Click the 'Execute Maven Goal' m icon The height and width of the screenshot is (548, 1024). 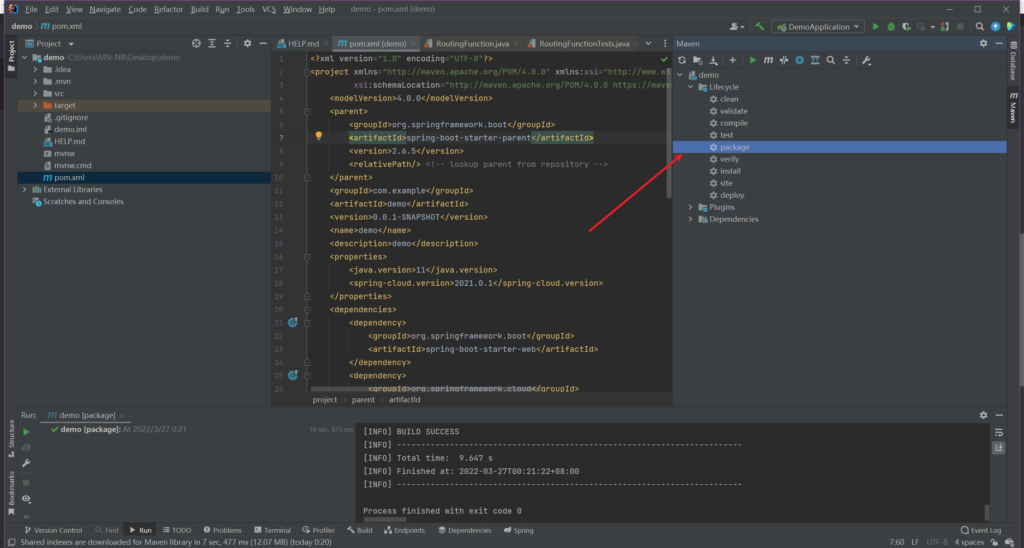tap(768, 60)
